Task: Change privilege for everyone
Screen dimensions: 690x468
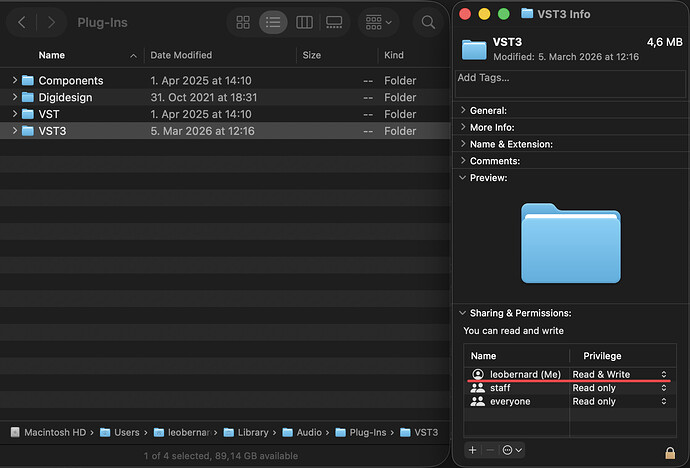Action: (x=619, y=401)
